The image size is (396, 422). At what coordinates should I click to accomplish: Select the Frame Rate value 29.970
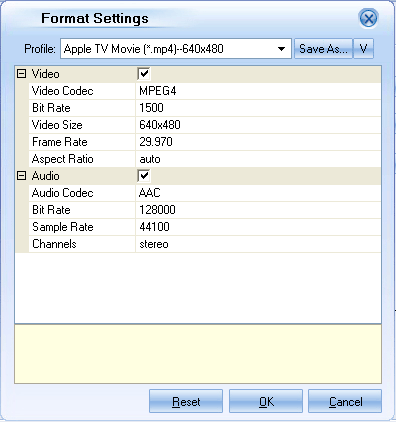tap(258, 142)
